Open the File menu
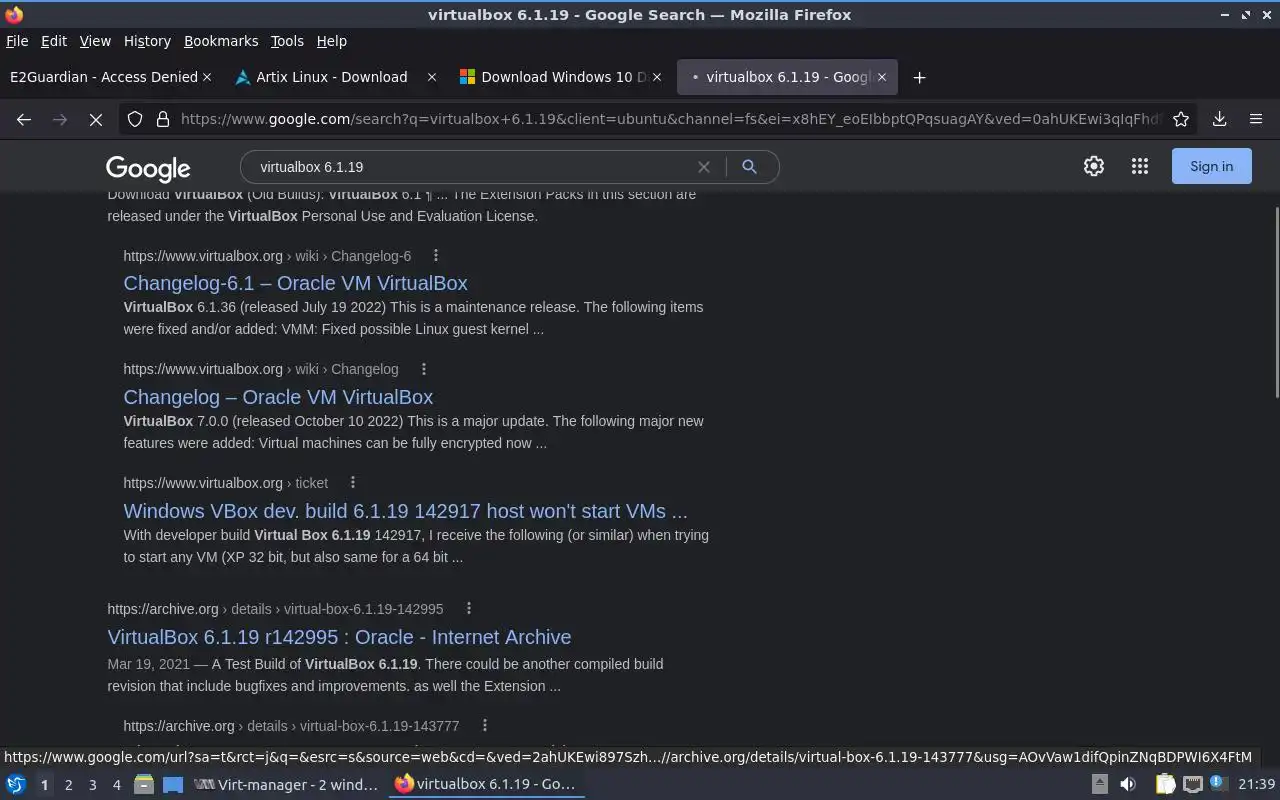Screen dimensions: 1280x800 coord(17,41)
